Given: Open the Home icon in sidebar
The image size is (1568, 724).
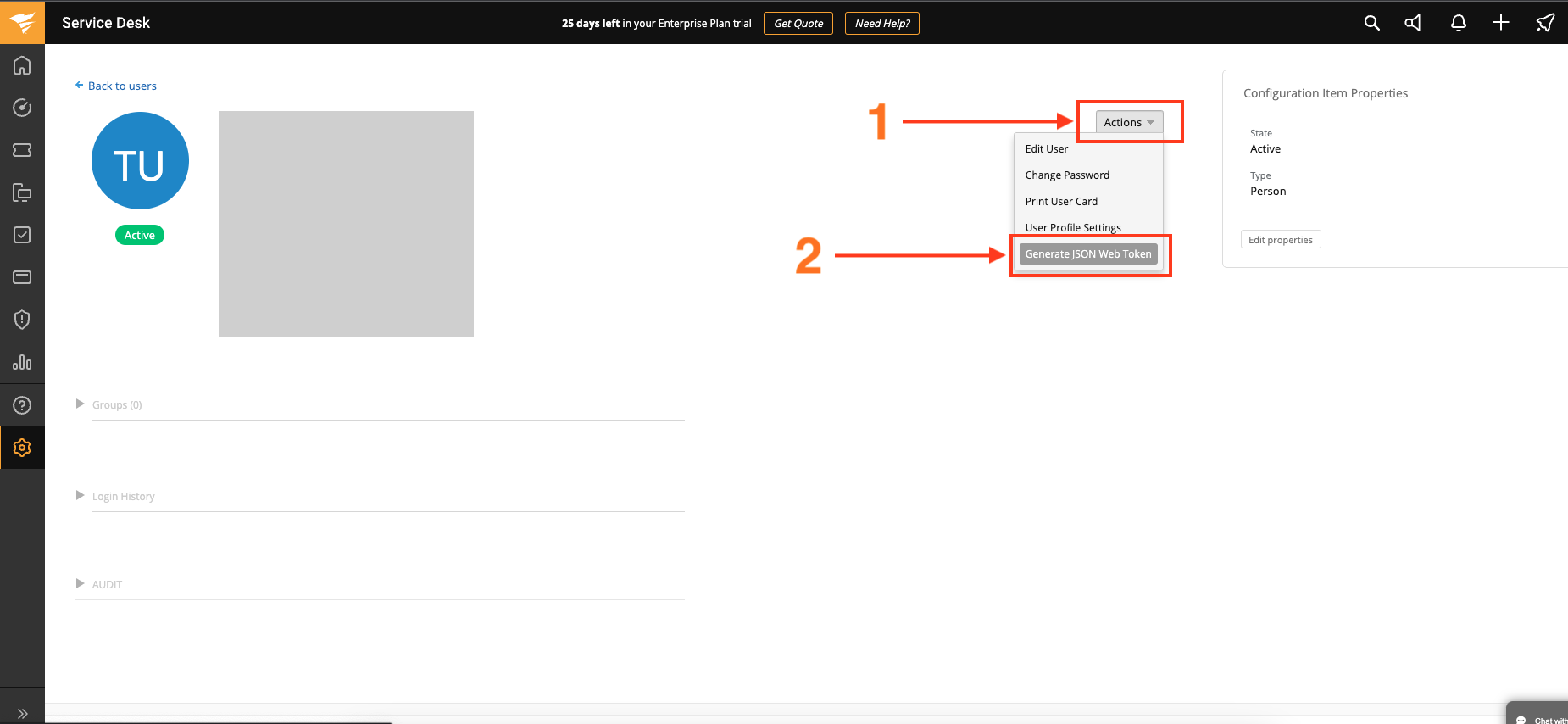Looking at the screenshot, I should [x=22, y=65].
